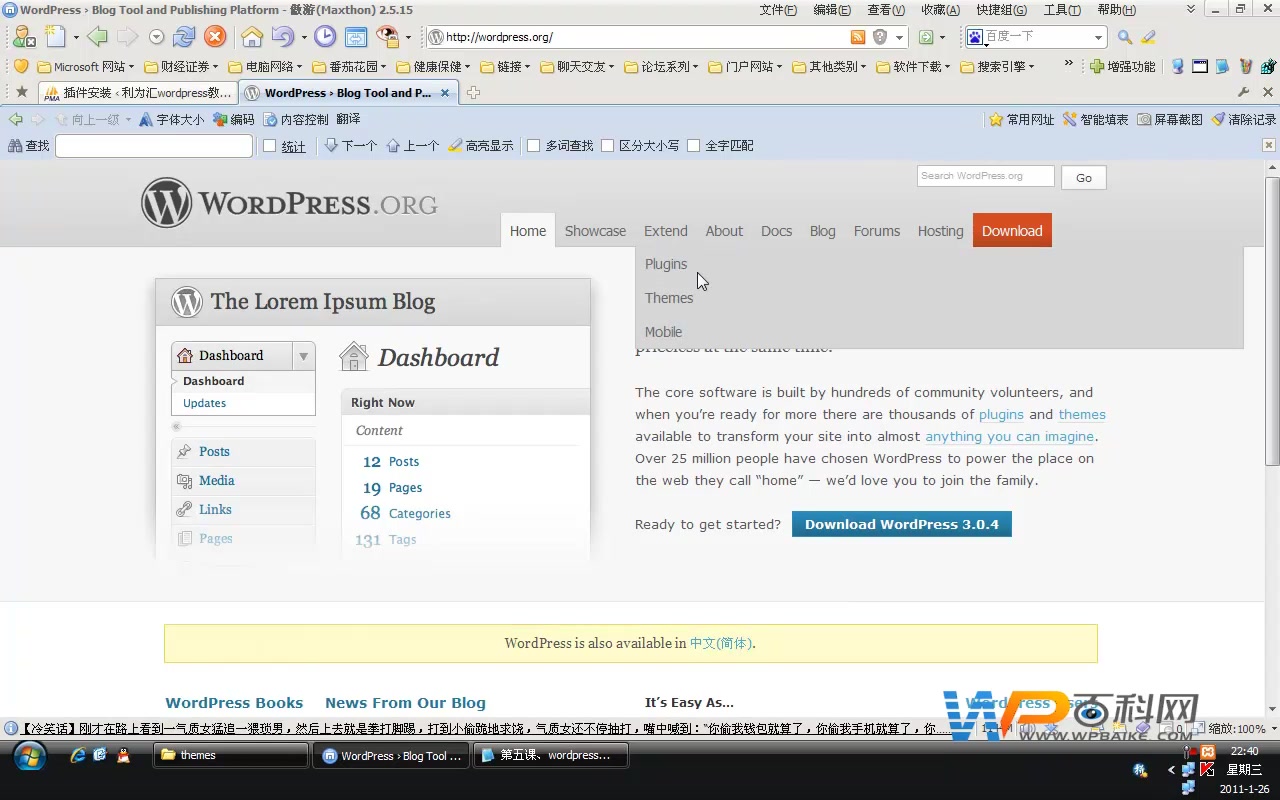Switch to 插件安装 tab

pyautogui.click(x=139, y=92)
